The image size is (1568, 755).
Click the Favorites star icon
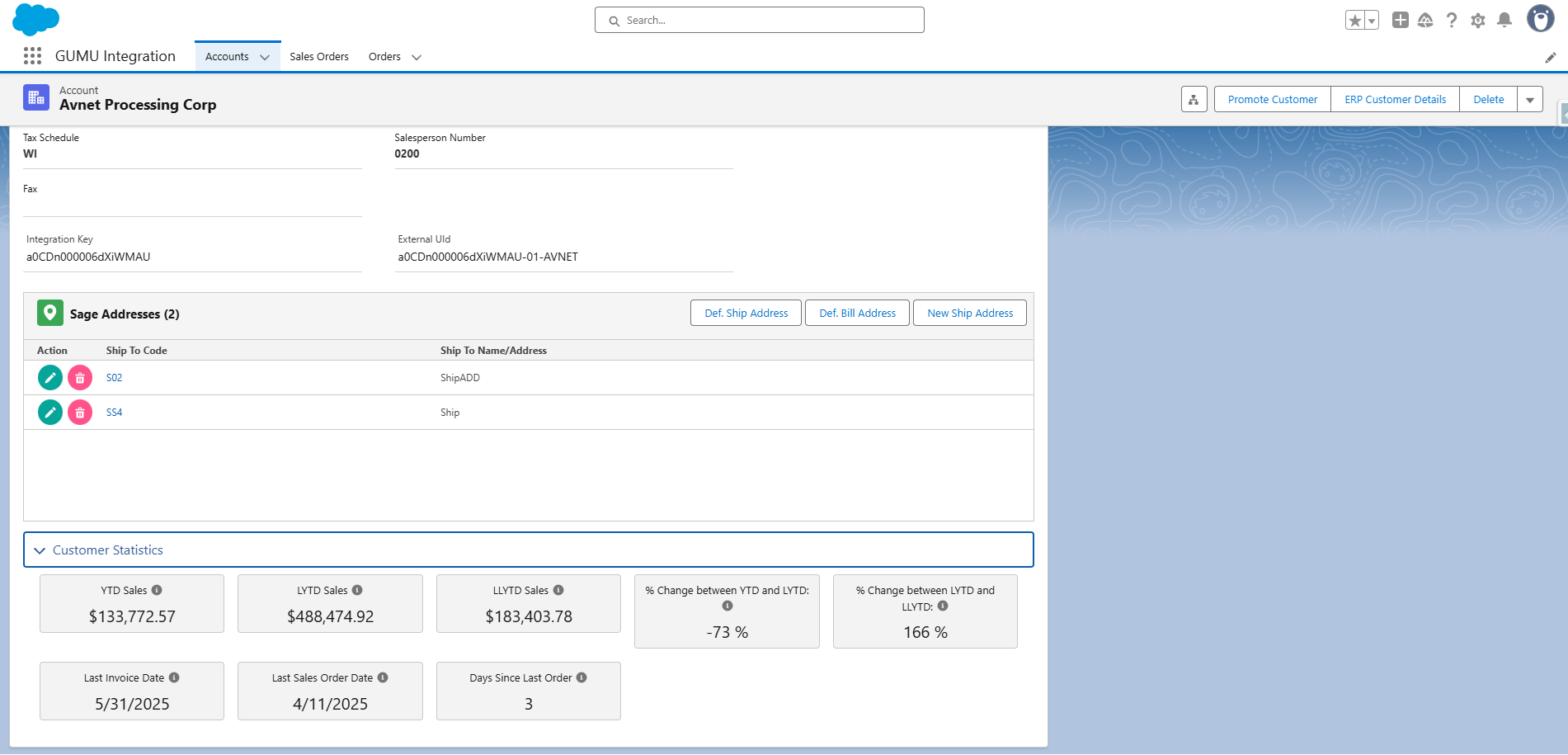coord(1354,21)
